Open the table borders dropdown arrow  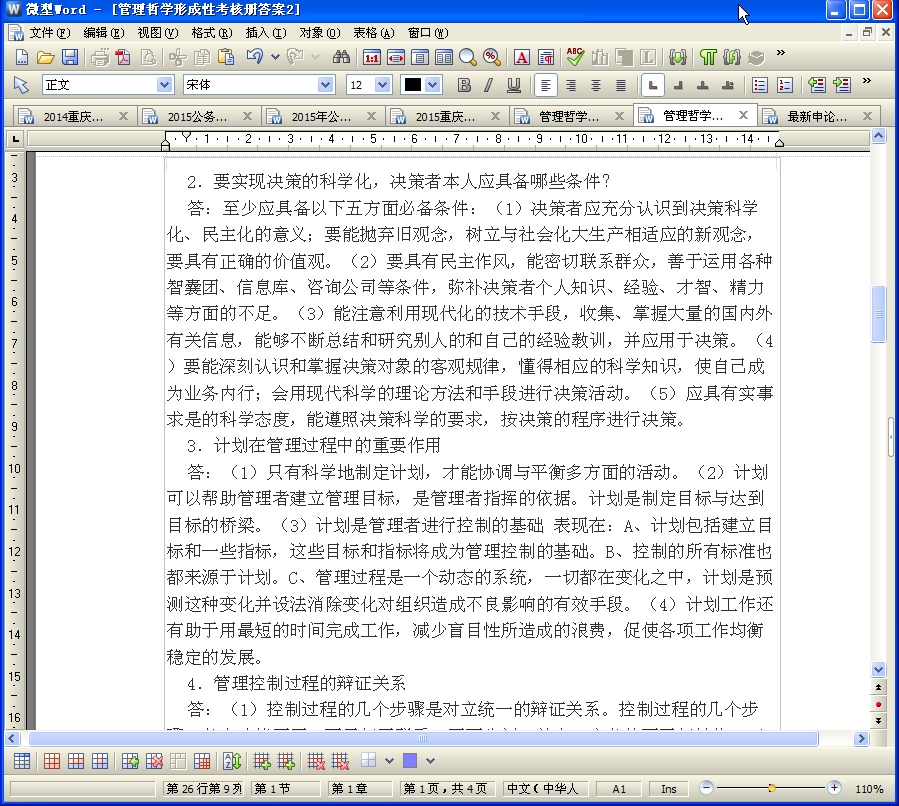point(389,761)
